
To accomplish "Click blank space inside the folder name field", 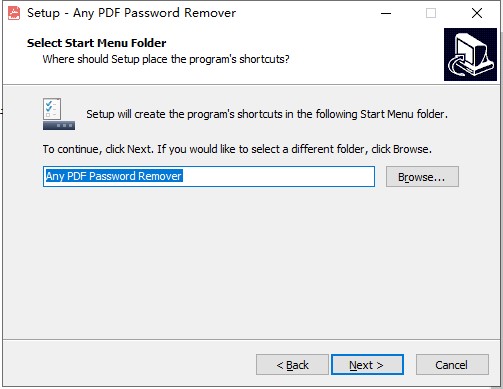I will click(x=278, y=176).
